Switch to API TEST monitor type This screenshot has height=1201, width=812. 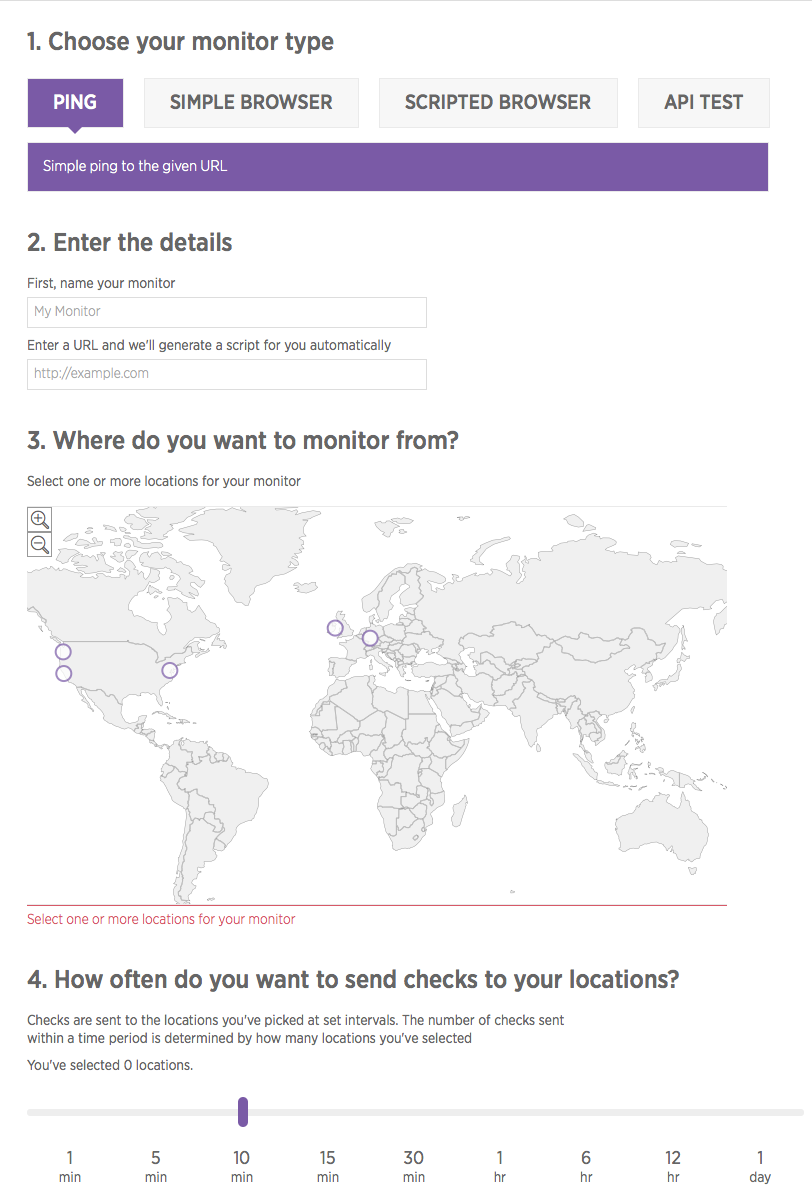click(704, 103)
